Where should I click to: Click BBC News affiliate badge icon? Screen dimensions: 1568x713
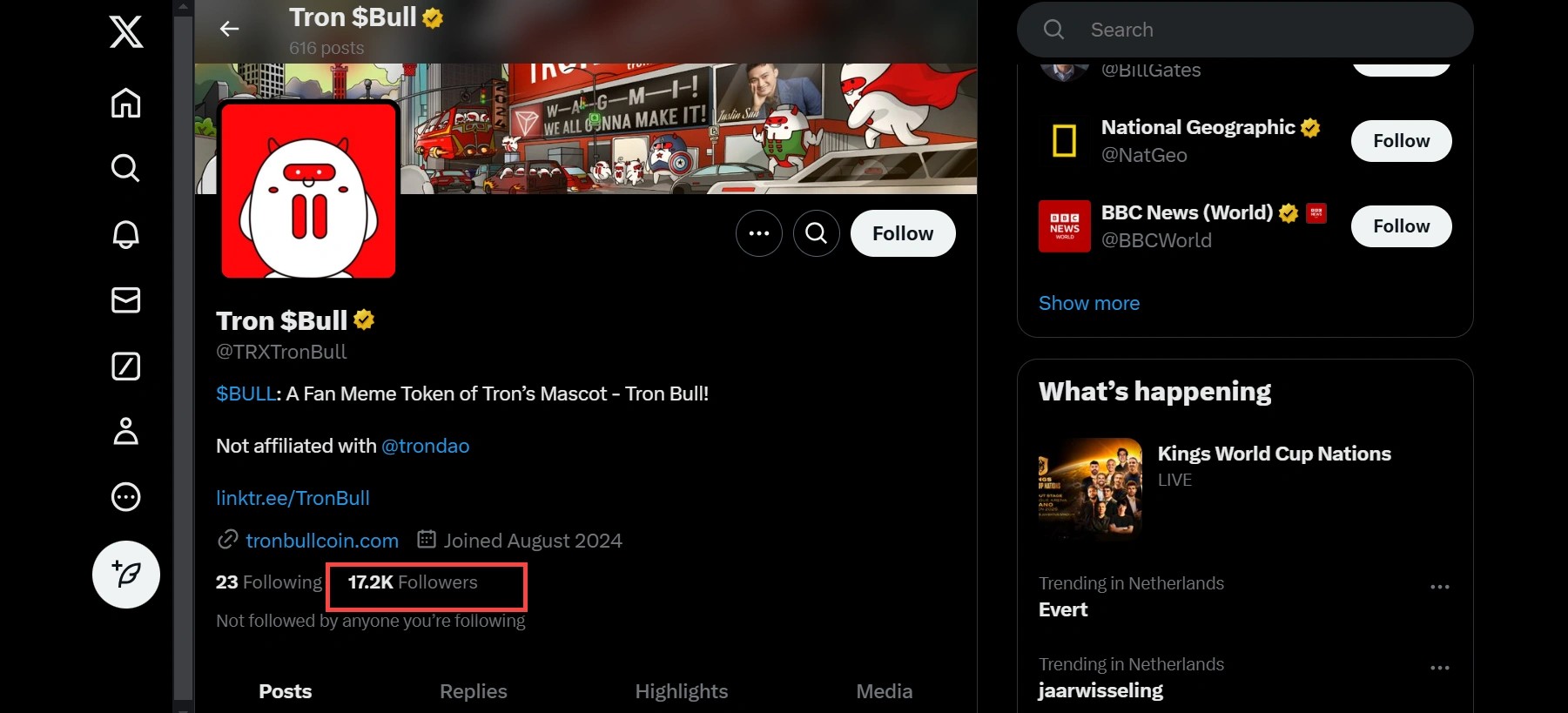[x=1316, y=212]
